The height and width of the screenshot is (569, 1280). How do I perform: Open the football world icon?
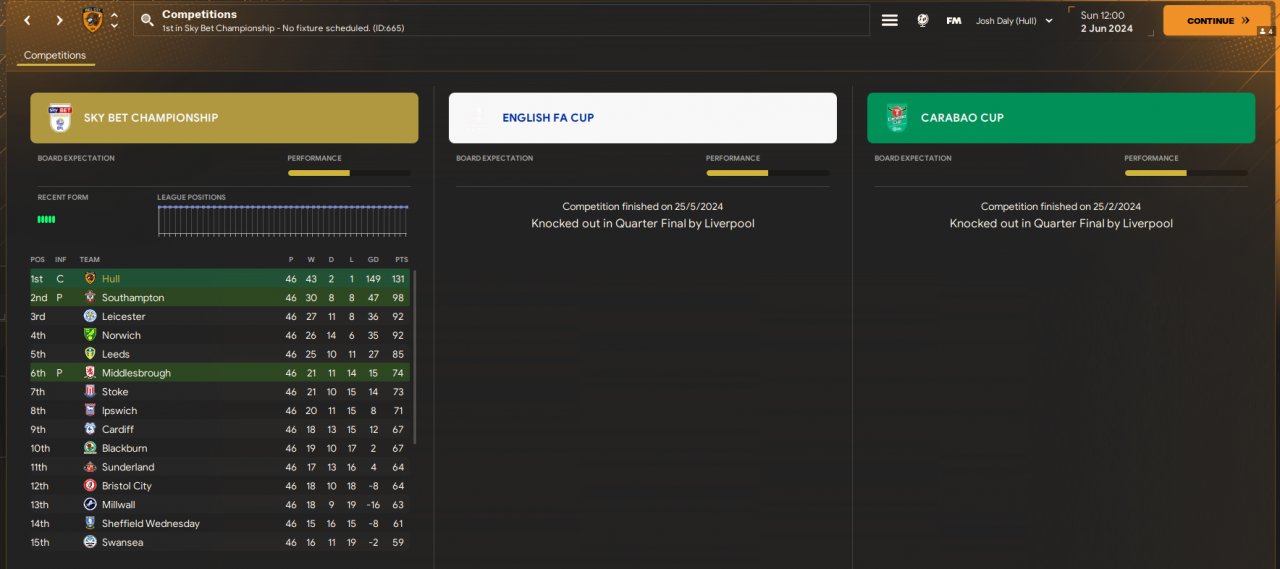coord(922,20)
